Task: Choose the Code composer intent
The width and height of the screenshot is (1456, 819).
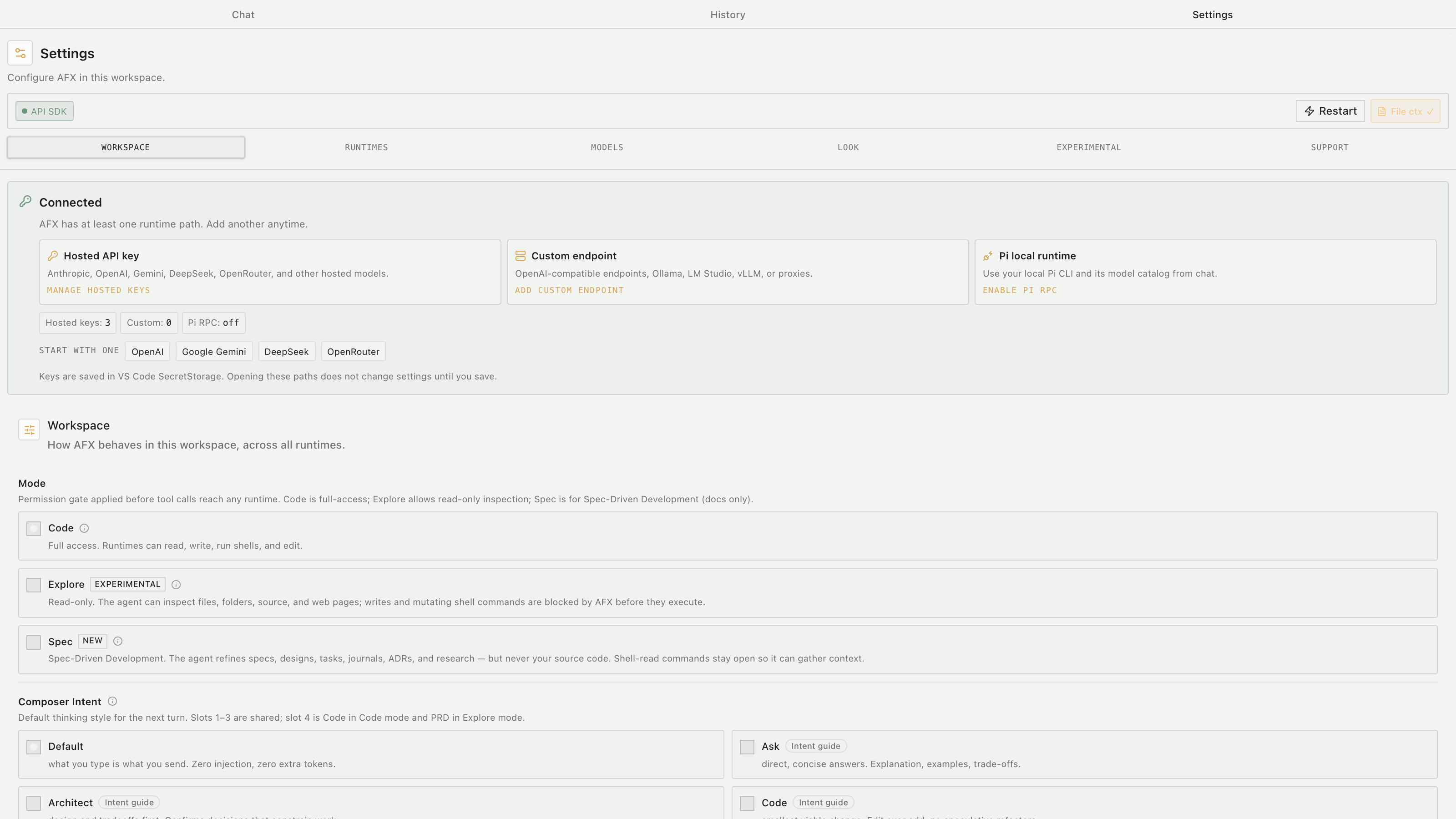Action: click(747, 803)
